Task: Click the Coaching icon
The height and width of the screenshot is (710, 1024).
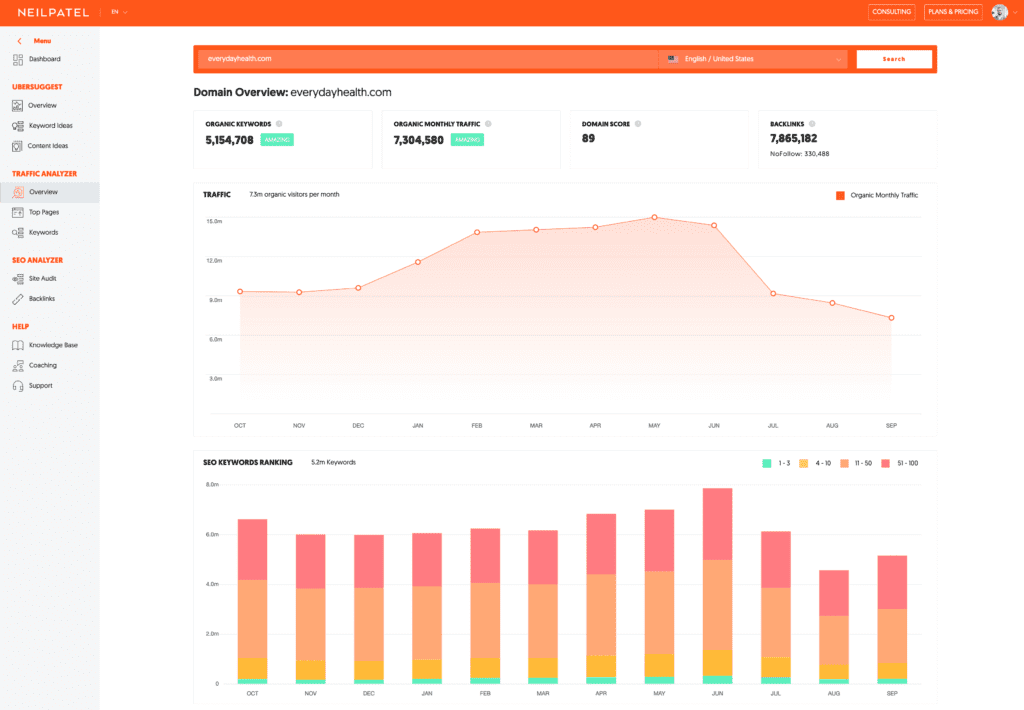Action: click(x=18, y=366)
